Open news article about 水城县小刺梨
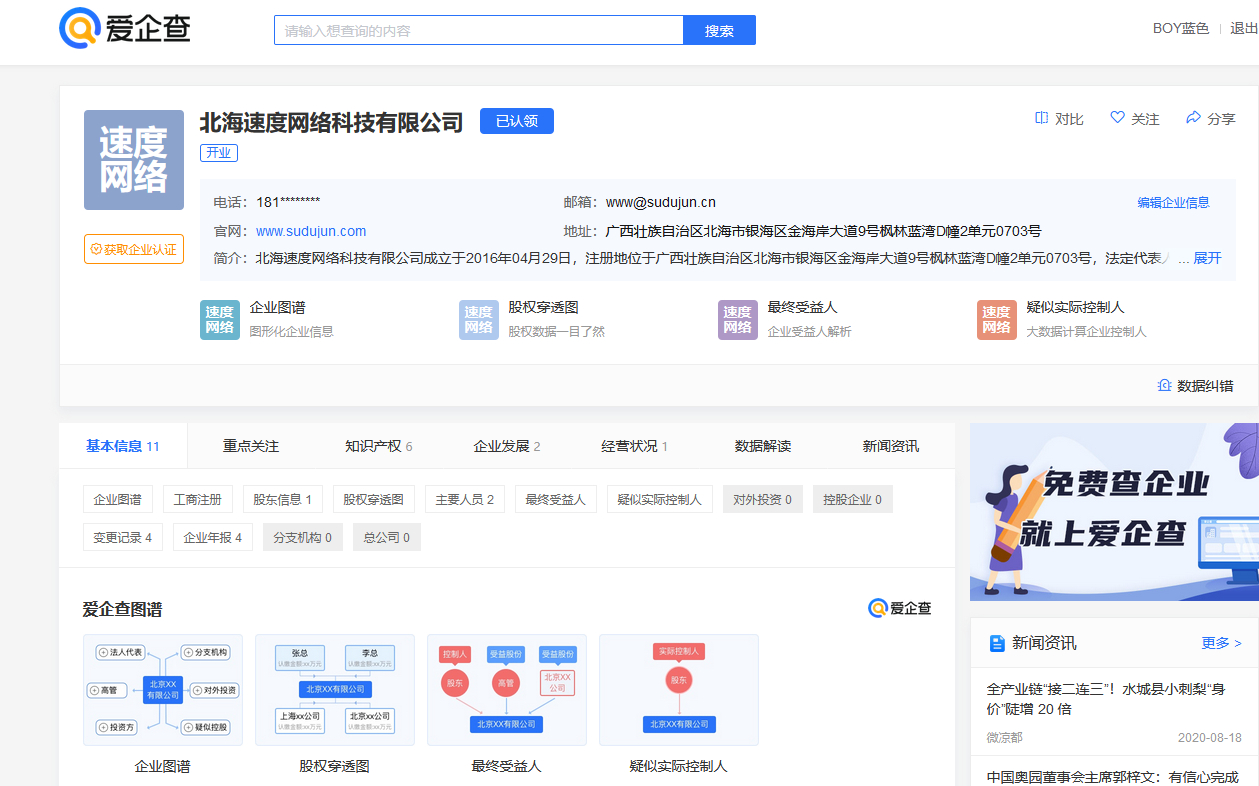Image resolution: width=1259 pixels, height=786 pixels. [x=1106, y=699]
